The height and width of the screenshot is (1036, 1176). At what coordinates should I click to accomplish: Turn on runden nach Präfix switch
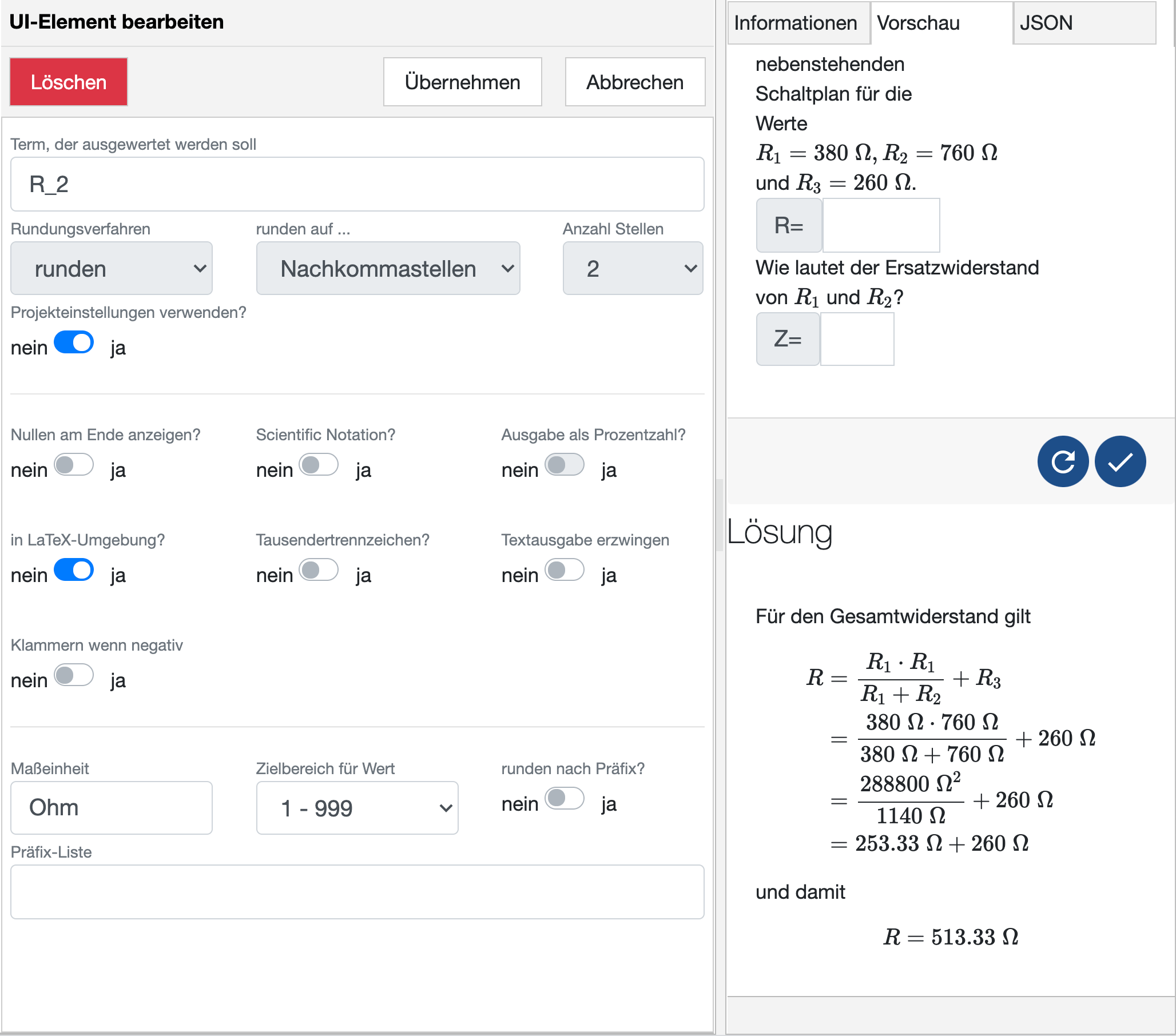[x=565, y=798]
